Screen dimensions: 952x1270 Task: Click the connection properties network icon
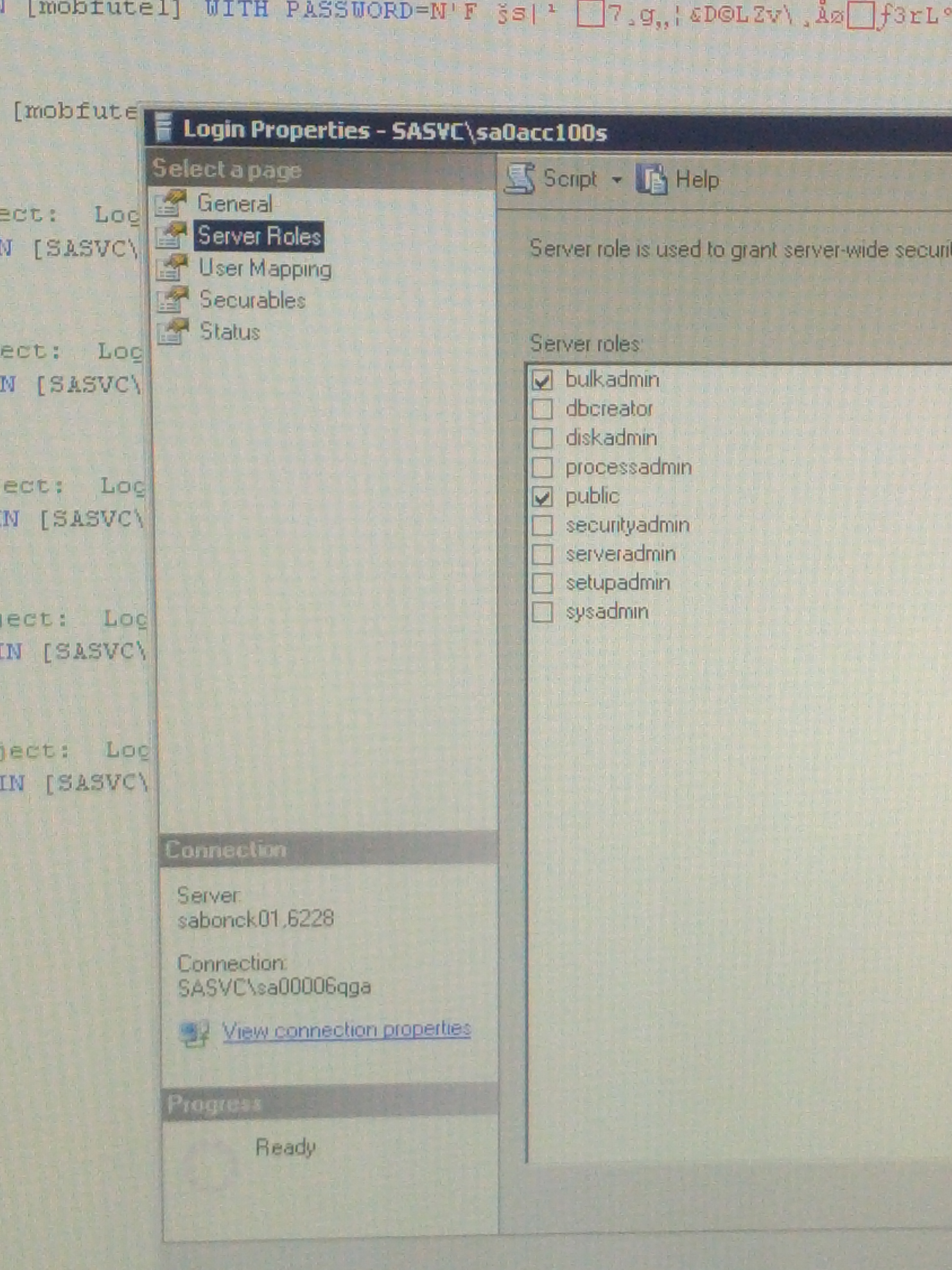(x=195, y=1033)
